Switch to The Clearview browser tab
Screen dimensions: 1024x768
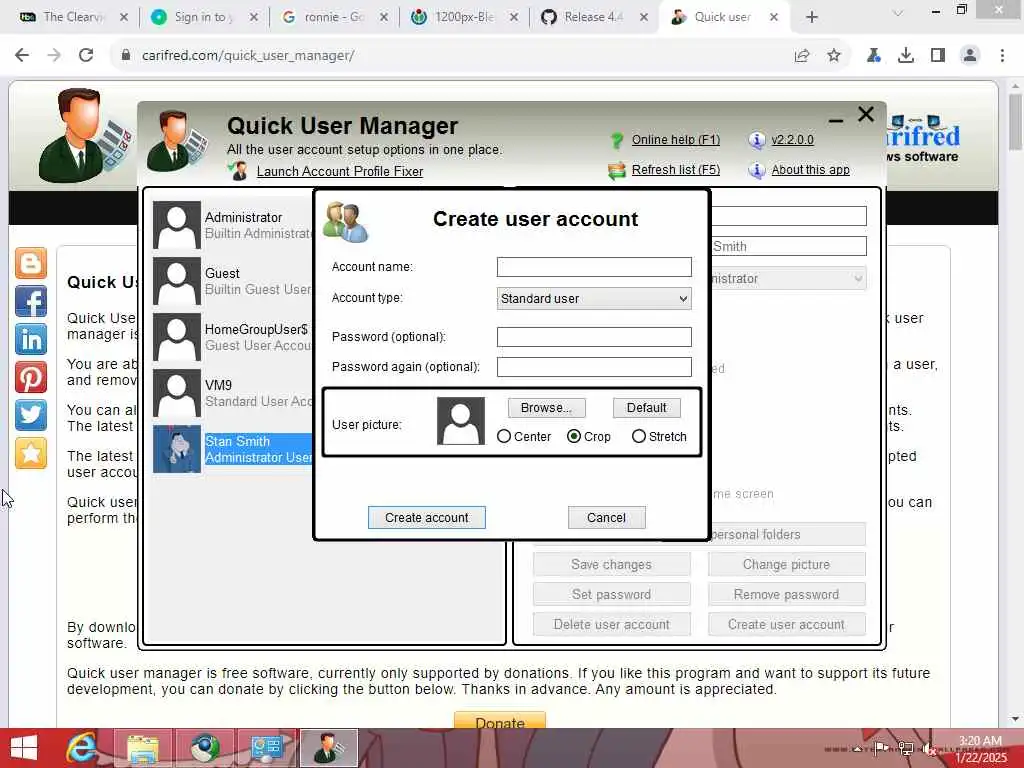coord(73,17)
